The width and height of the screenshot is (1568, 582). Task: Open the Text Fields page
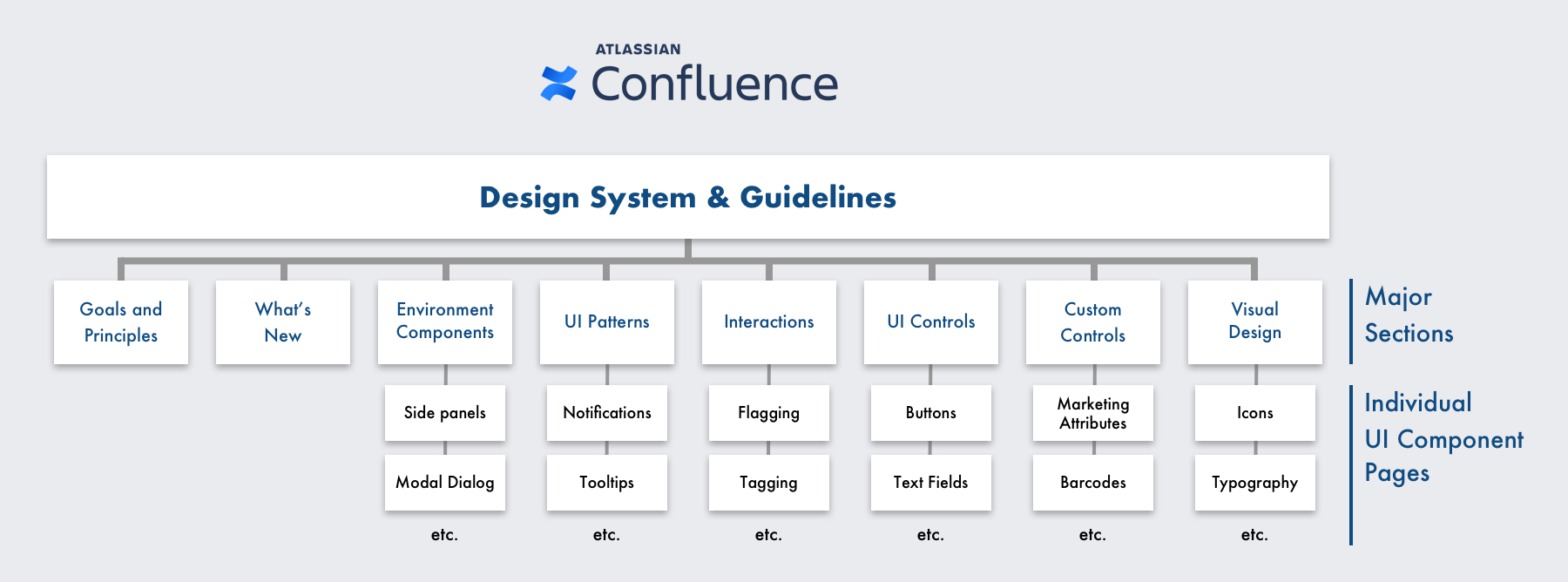pos(931,483)
